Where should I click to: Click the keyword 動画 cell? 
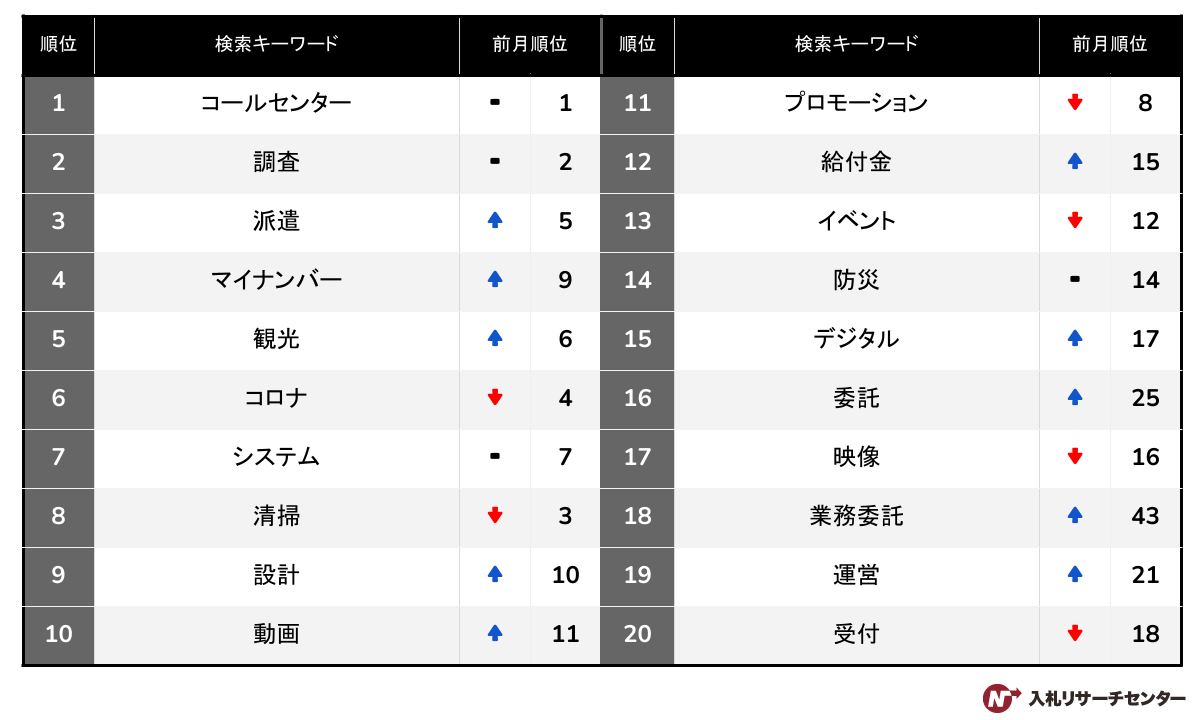(x=276, y=633)
